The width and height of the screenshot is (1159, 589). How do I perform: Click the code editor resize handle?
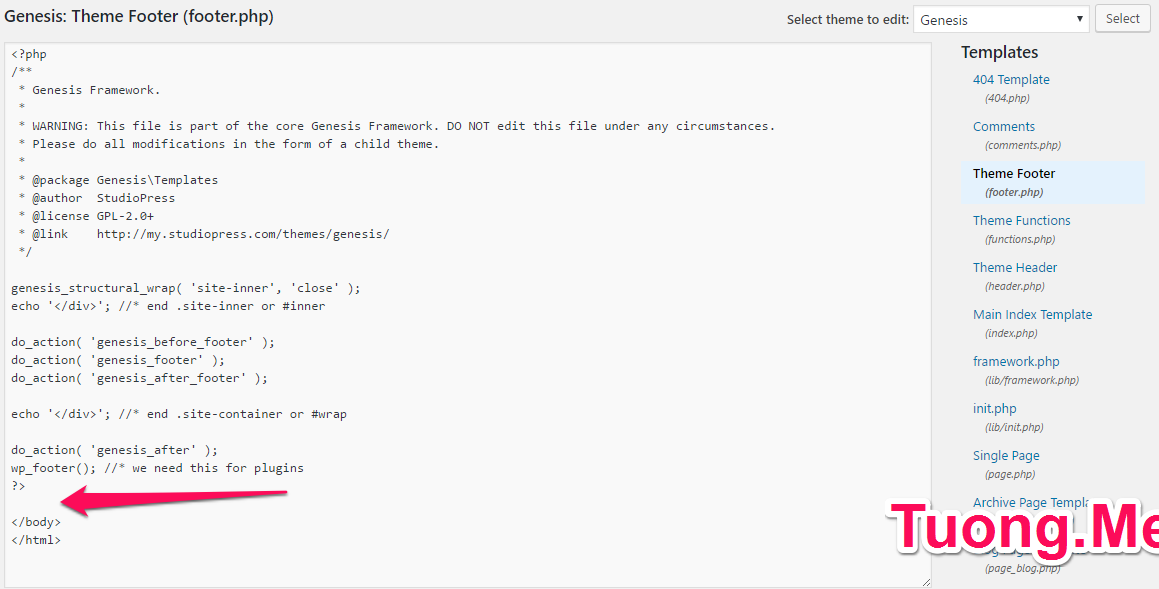coord(926,582)
